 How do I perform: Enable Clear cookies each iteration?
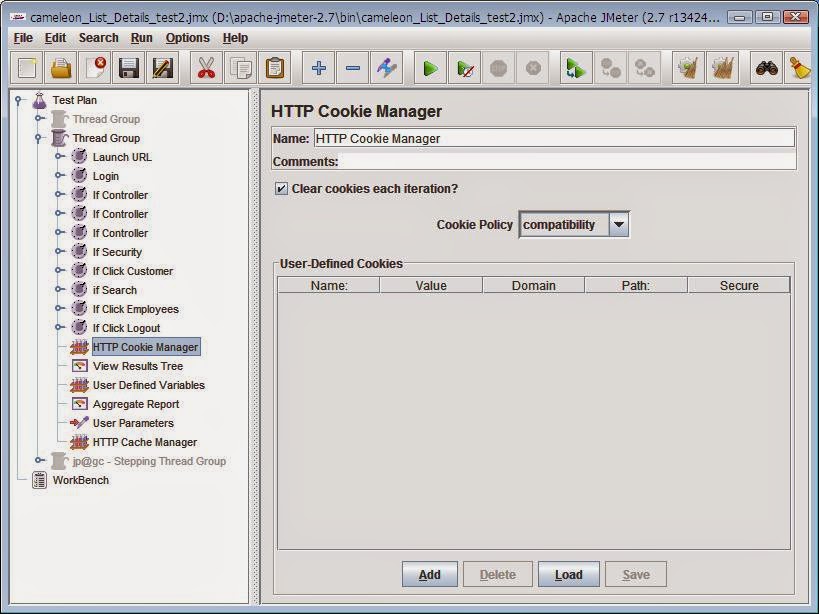tap(283, 188)
